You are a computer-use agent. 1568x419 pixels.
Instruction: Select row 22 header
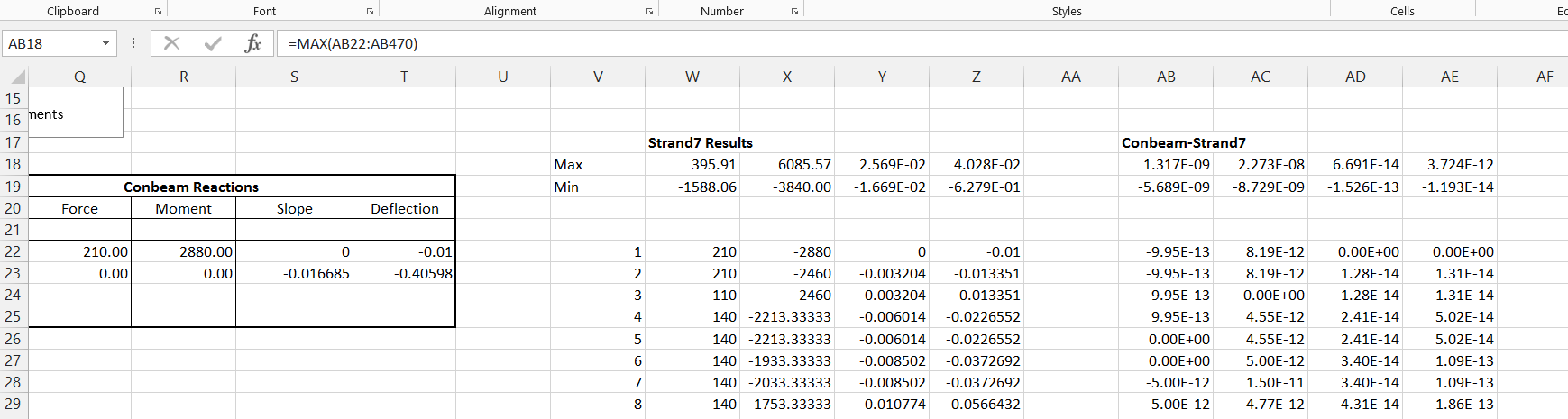point(13,251)
